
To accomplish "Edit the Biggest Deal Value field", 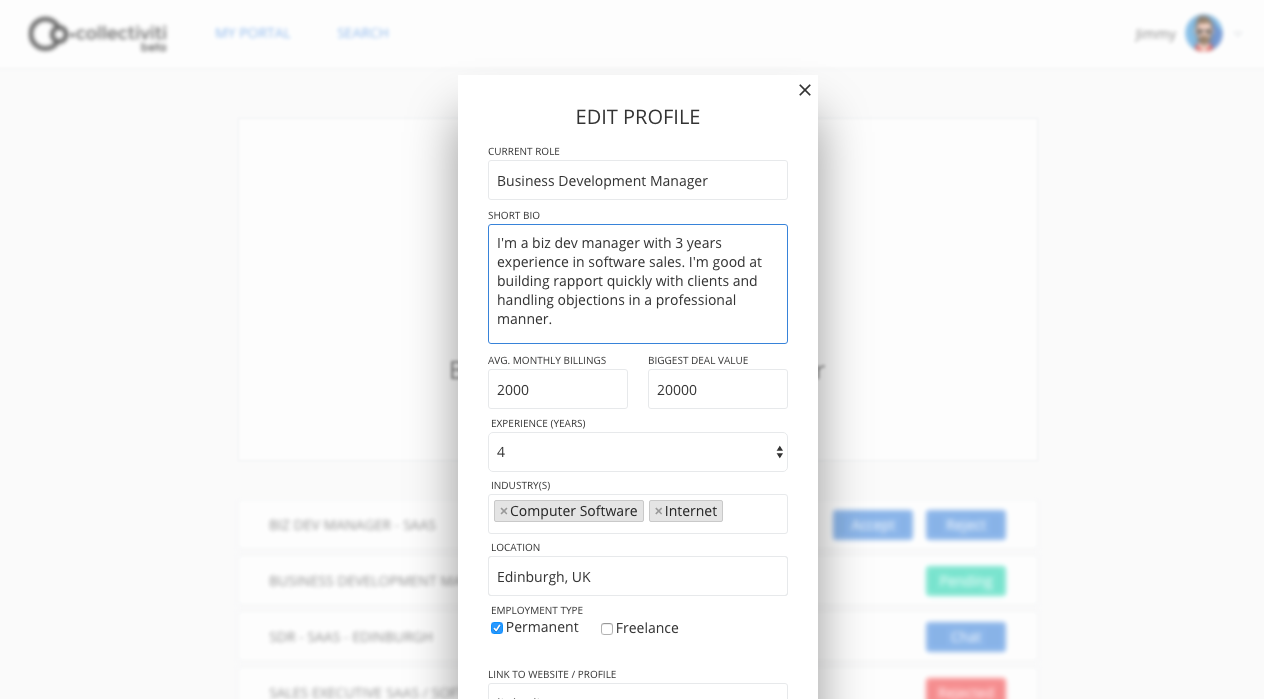I will point(718,389).
